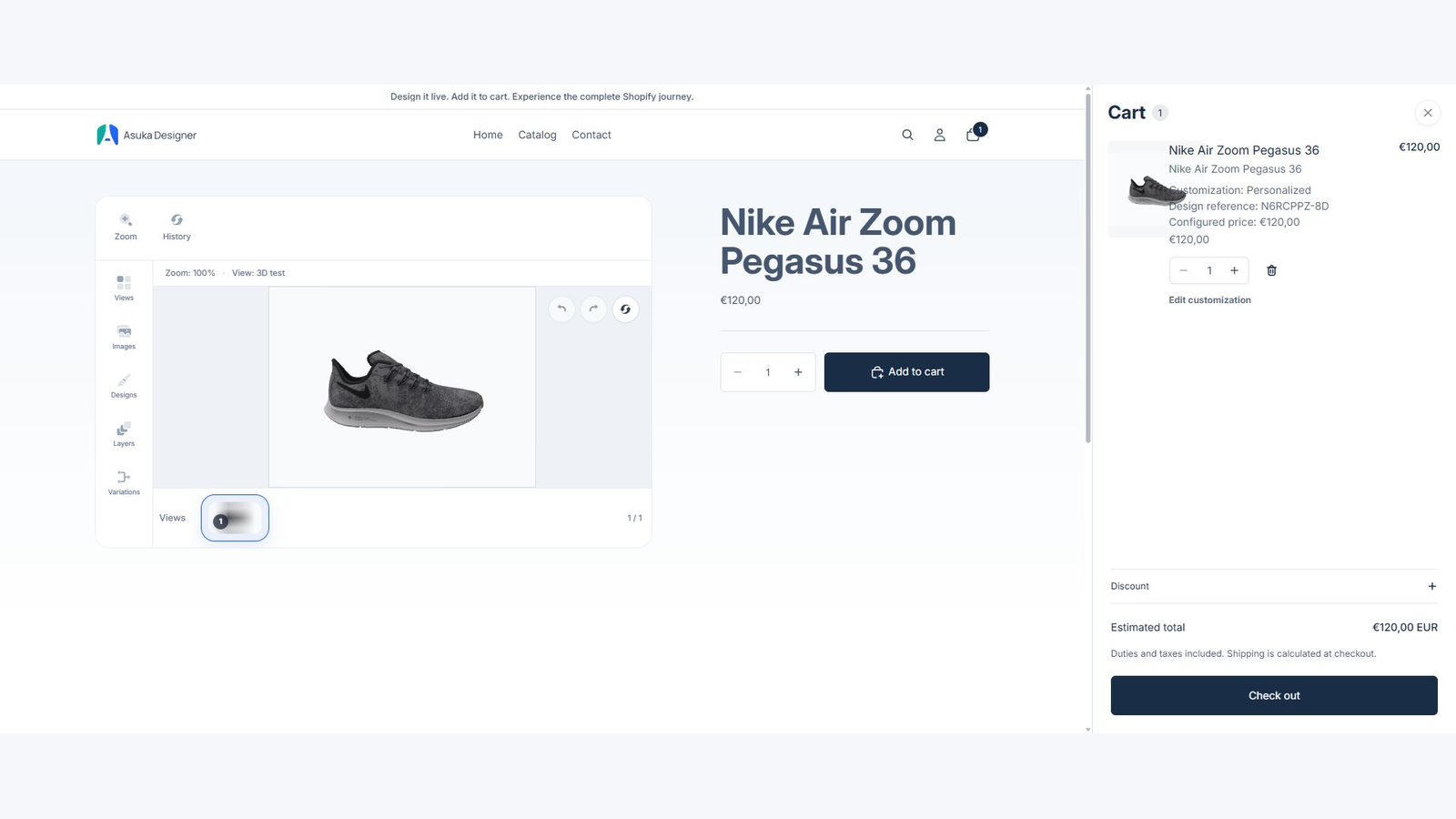The image size is (1456, 819).
Task: Open the Zoom tool in designer toolbar
Action: pyautogui.click(x=126, y=227)
